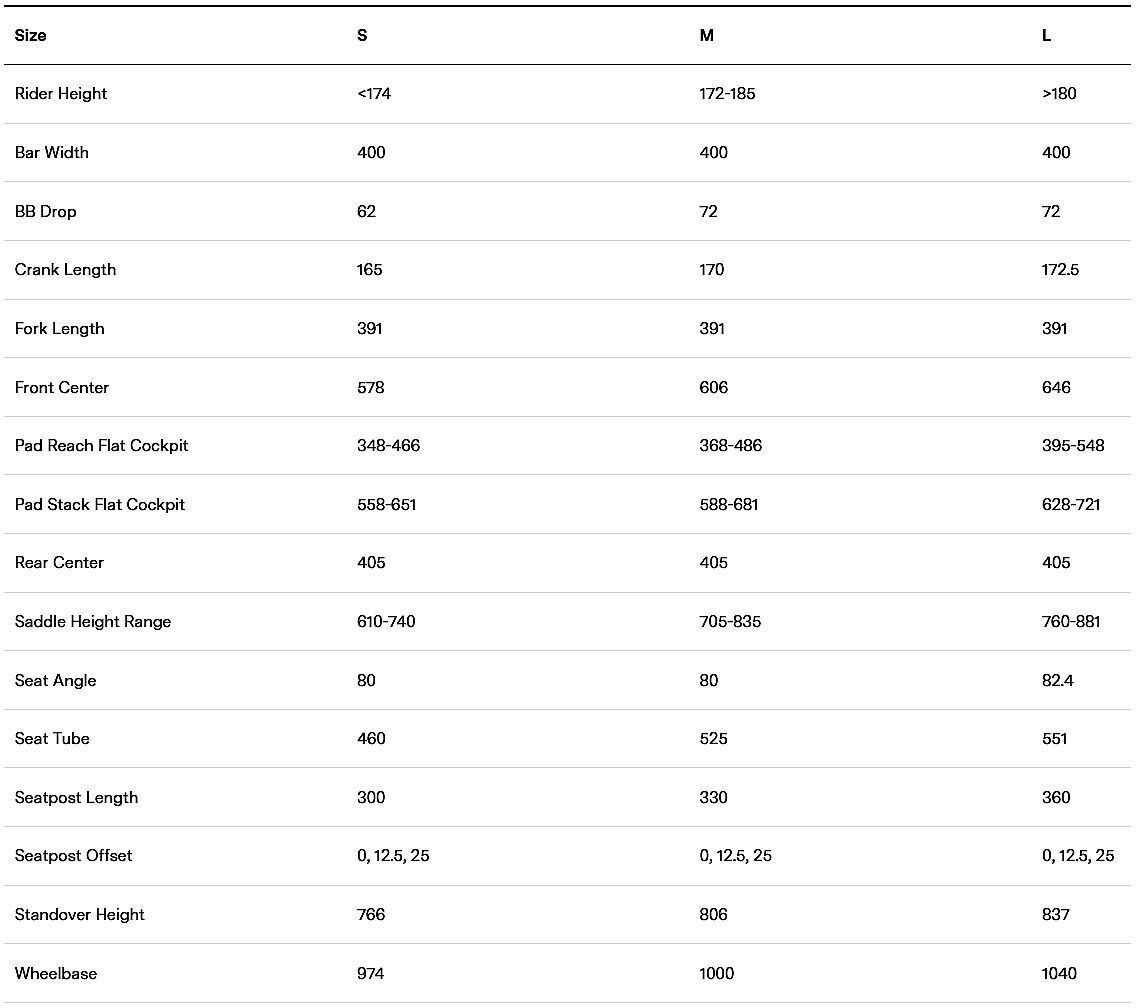Click the Front Center row label
This screenshot has height=1008, width=1136.
(62, 388)
